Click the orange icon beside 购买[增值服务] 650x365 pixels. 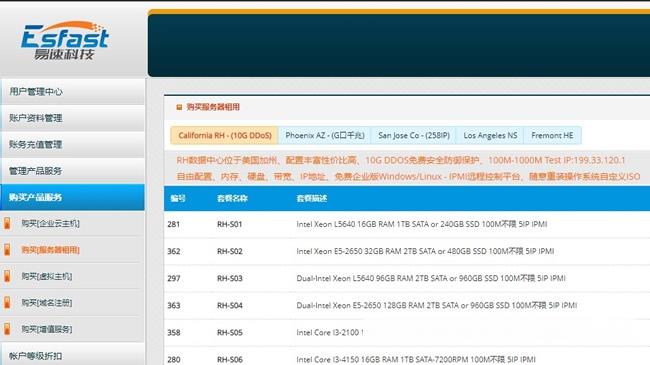7,329
